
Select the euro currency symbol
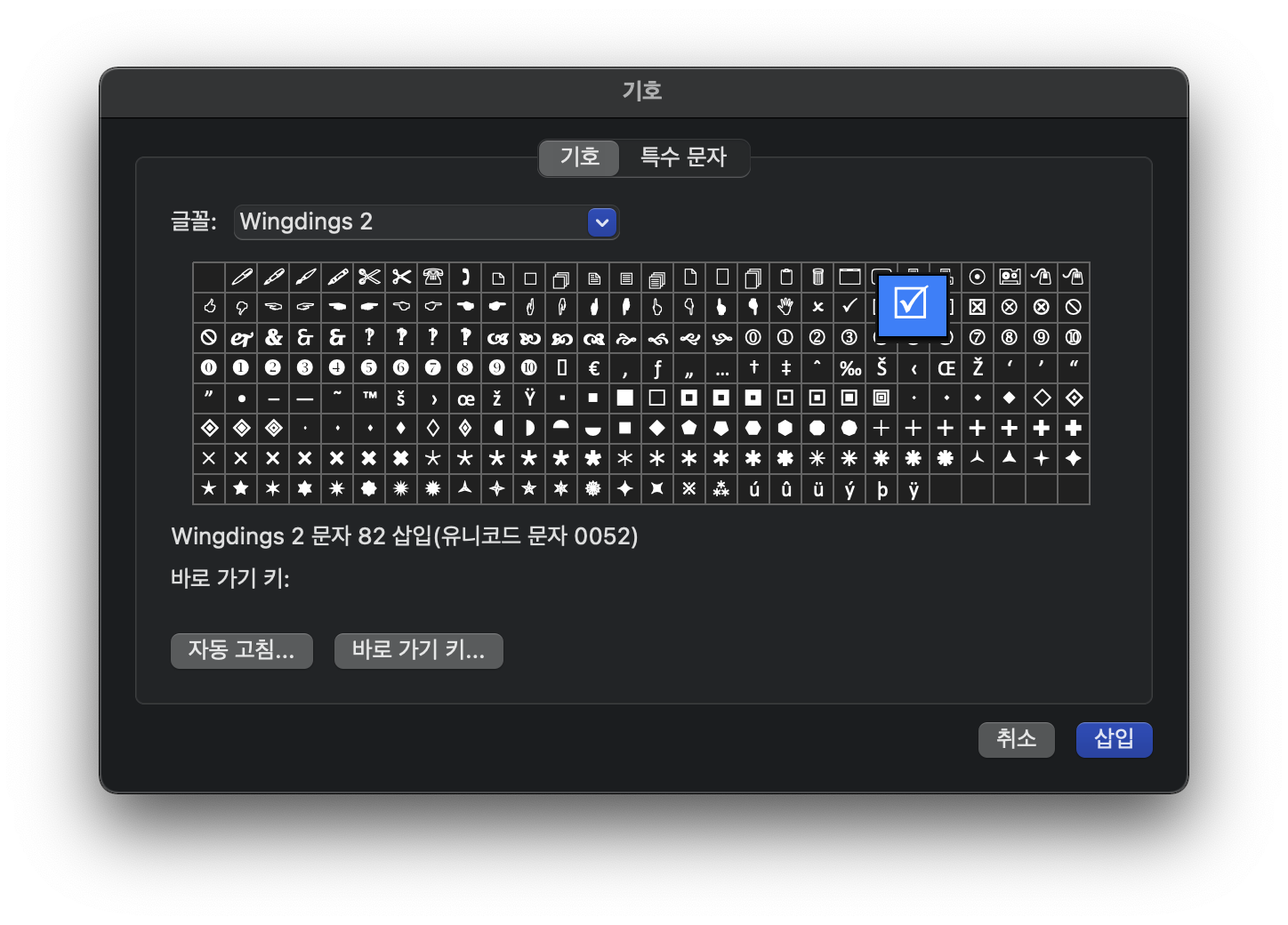pyautogui.click(x=593, y=367)
